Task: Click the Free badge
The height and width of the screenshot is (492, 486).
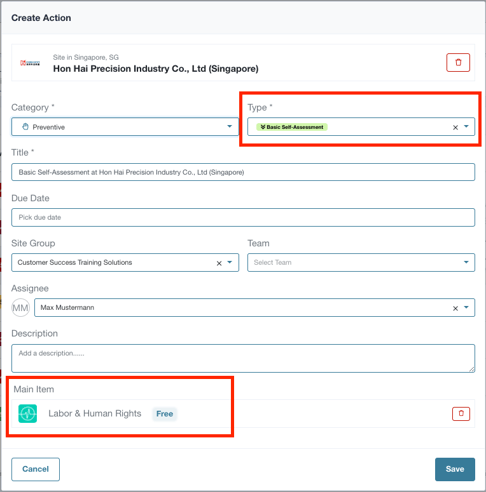Action: click(165, 414)
